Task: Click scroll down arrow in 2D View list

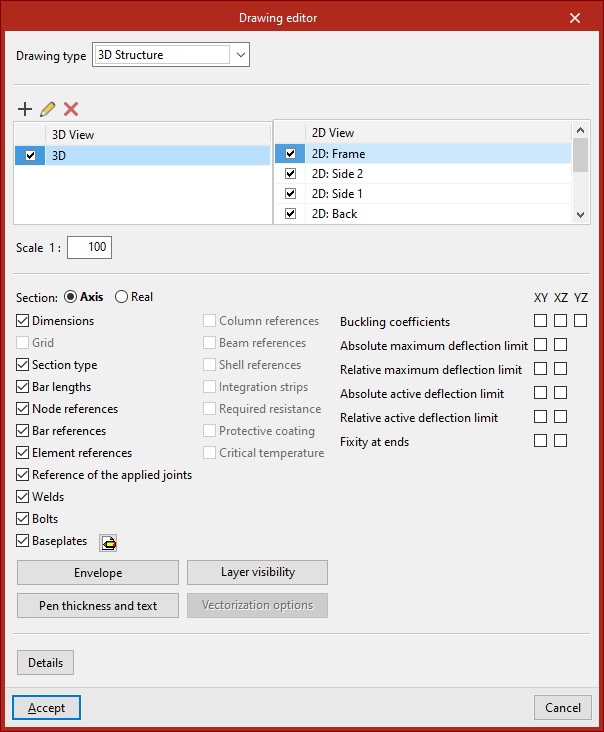Action: [580, 215]
